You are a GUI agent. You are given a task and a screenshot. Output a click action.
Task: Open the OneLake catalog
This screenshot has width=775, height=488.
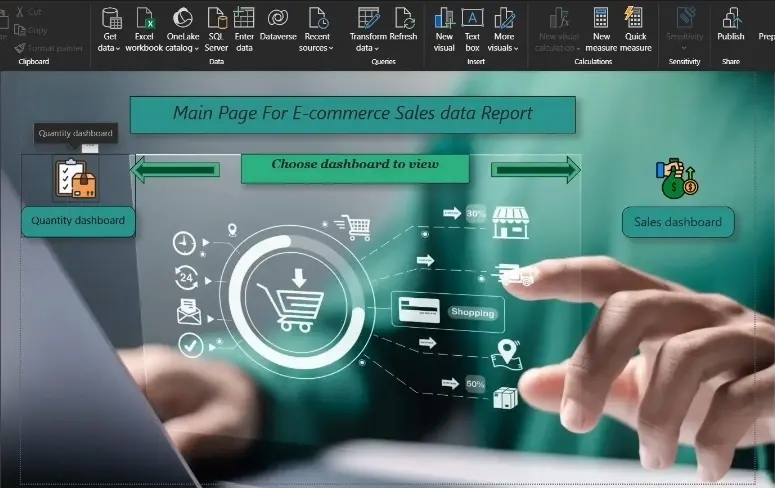[182, 30]
